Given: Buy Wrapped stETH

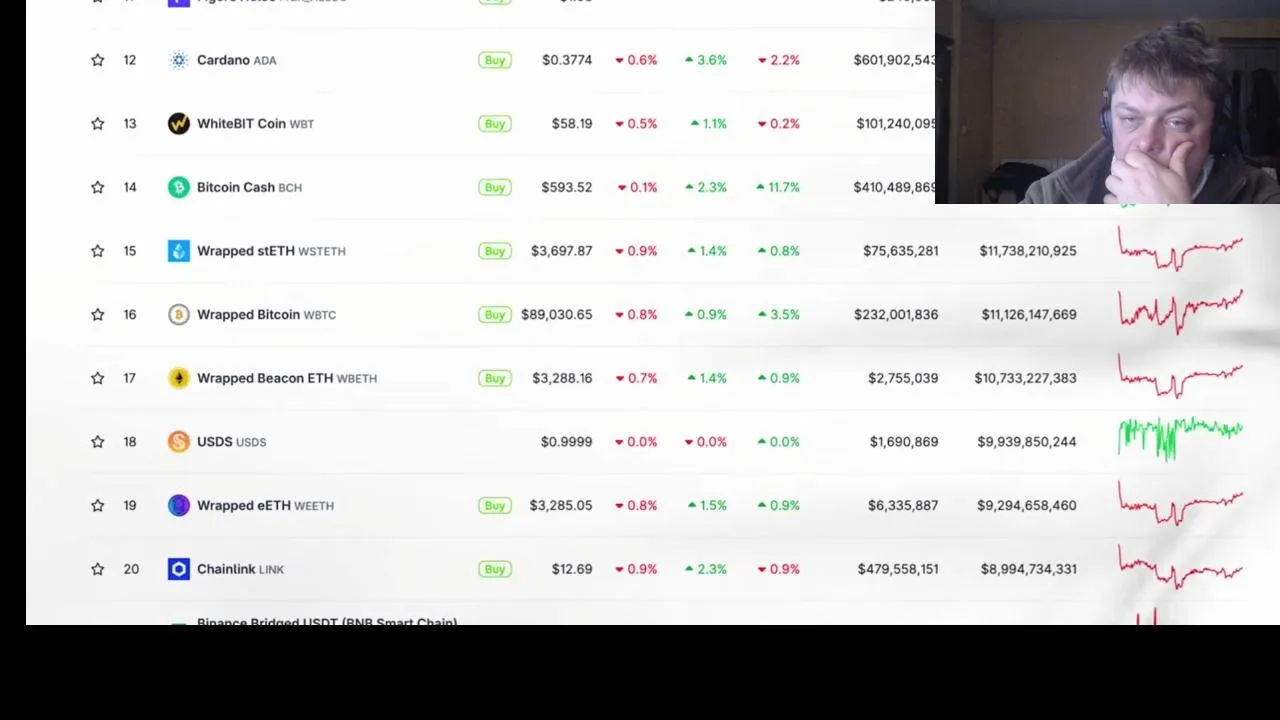Looking at the screenshot, I should [x=495, y=251].
